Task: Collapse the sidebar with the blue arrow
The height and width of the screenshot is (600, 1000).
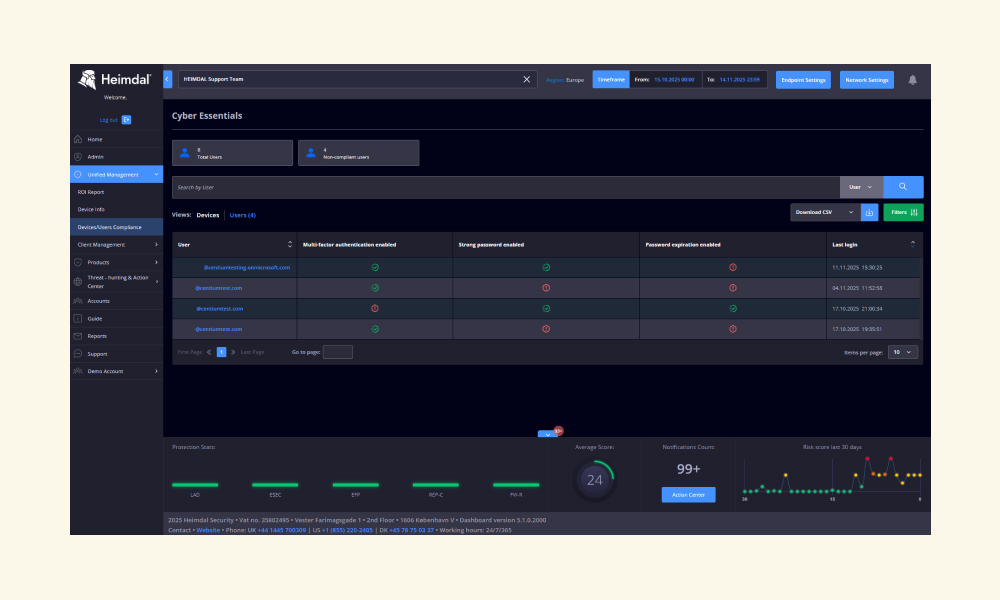Action: click(x=168, y=79)
